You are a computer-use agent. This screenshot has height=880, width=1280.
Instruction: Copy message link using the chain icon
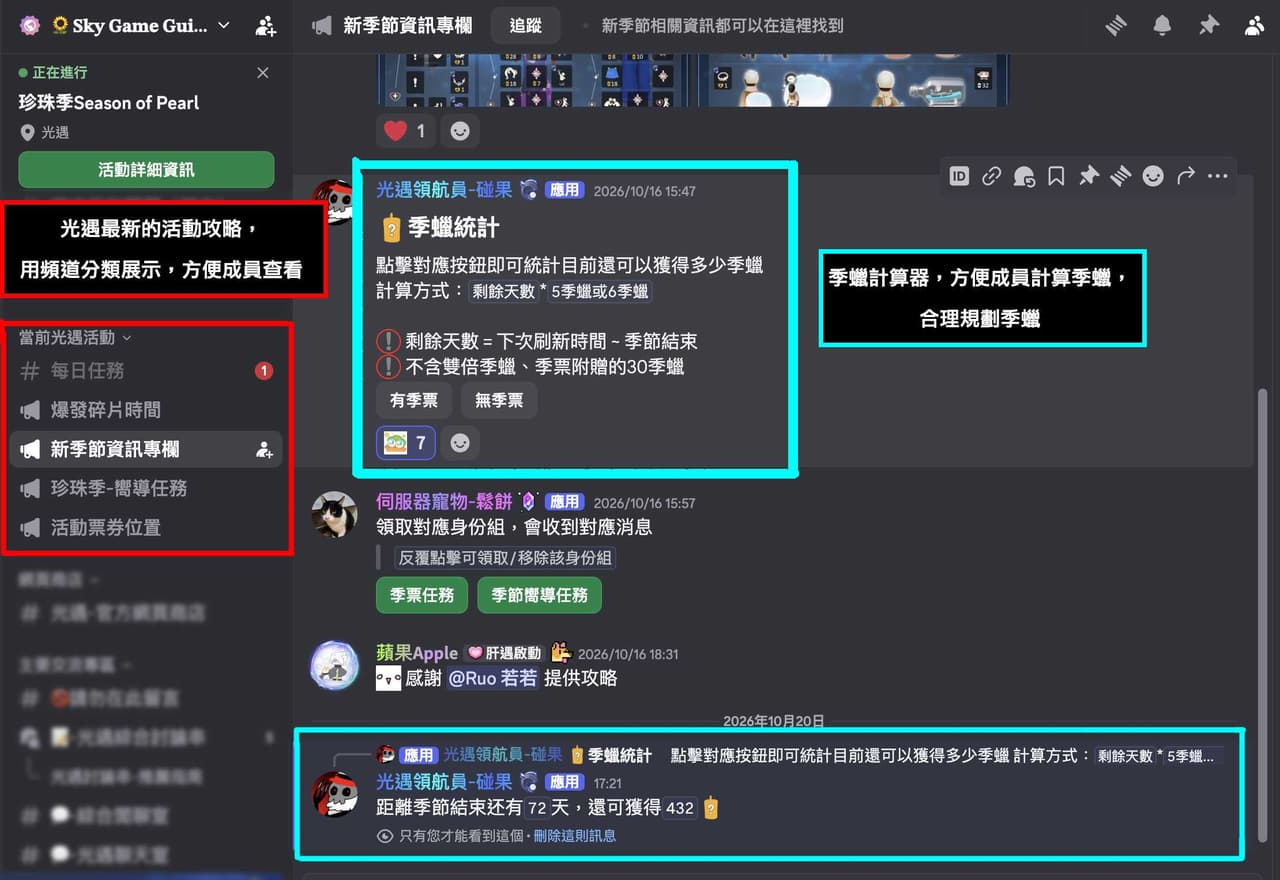991,176
